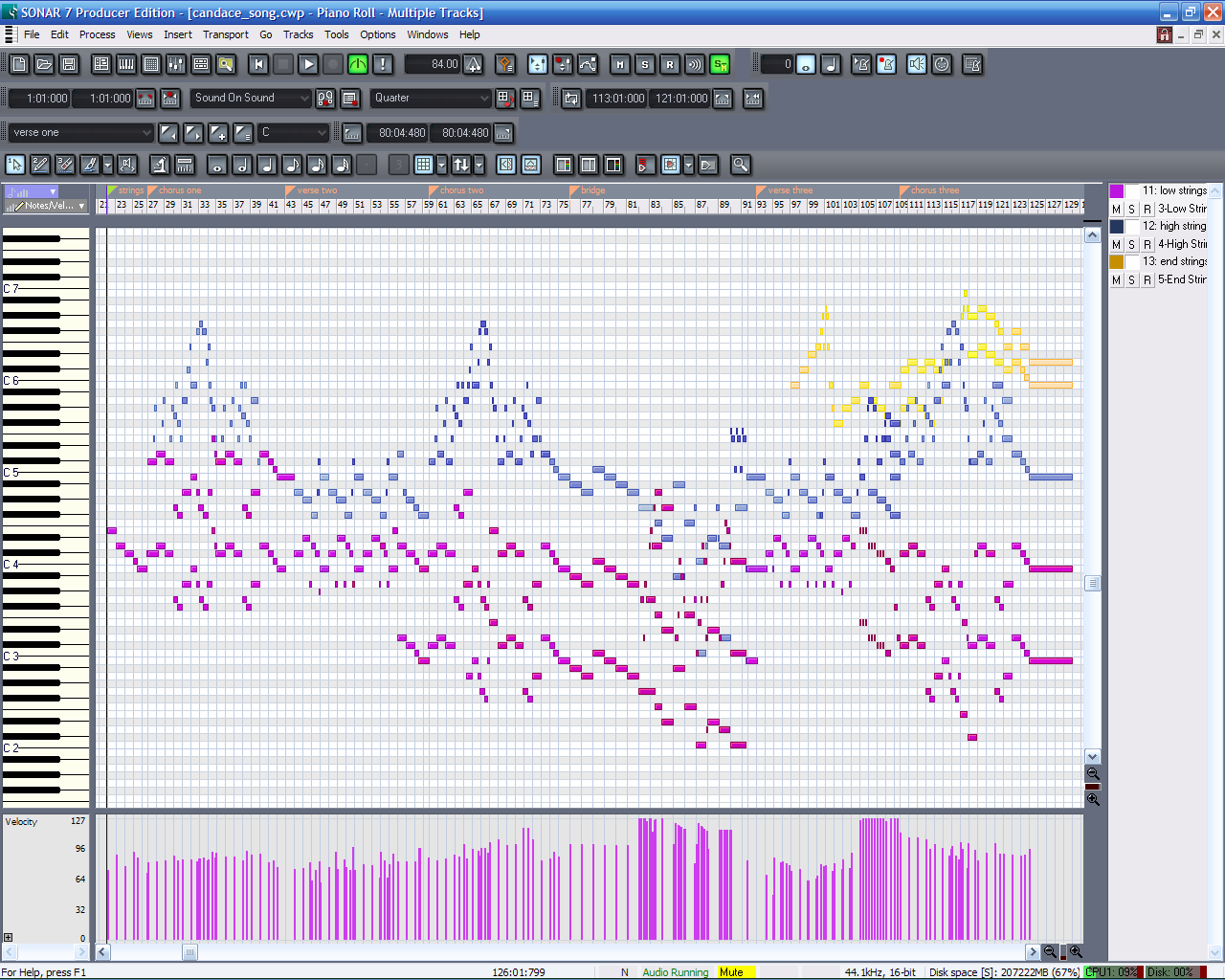Select the Erase tool
Screen dimensions: 1225x980
[x=65, y=165]
